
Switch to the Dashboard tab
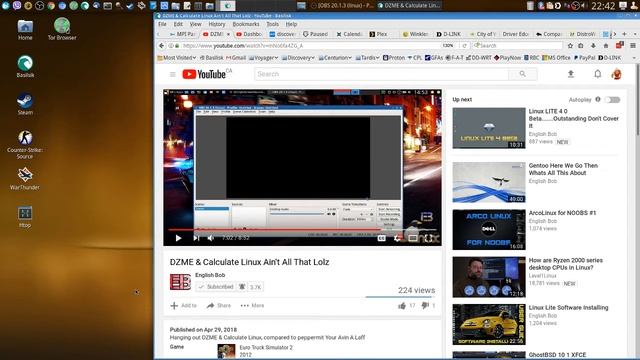click(x=249, y=34)
